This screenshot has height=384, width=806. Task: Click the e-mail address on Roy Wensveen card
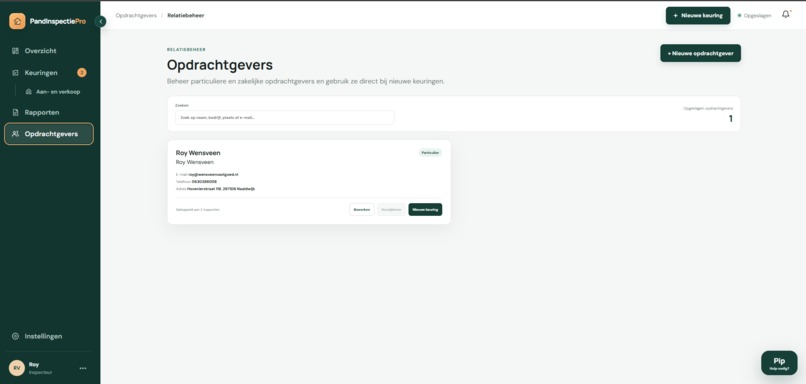coord(213,175)
